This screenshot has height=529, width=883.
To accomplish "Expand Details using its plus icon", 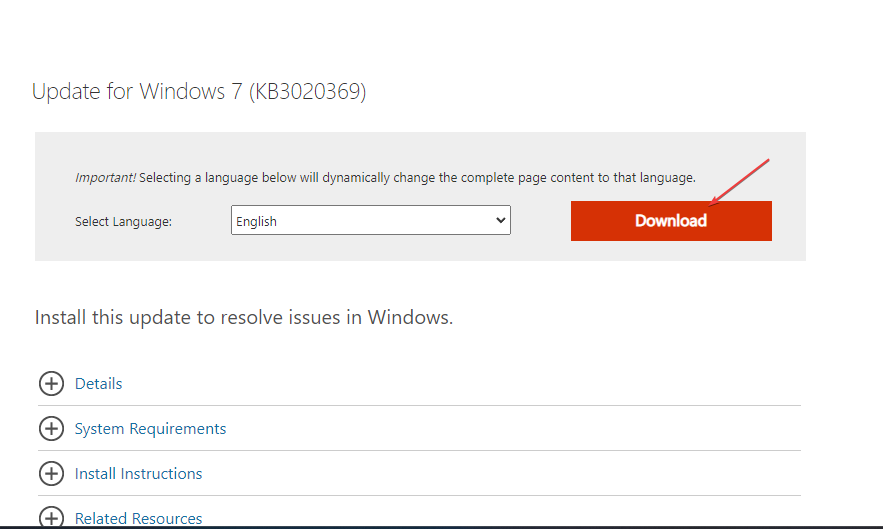I will click(x=51, y=384).
